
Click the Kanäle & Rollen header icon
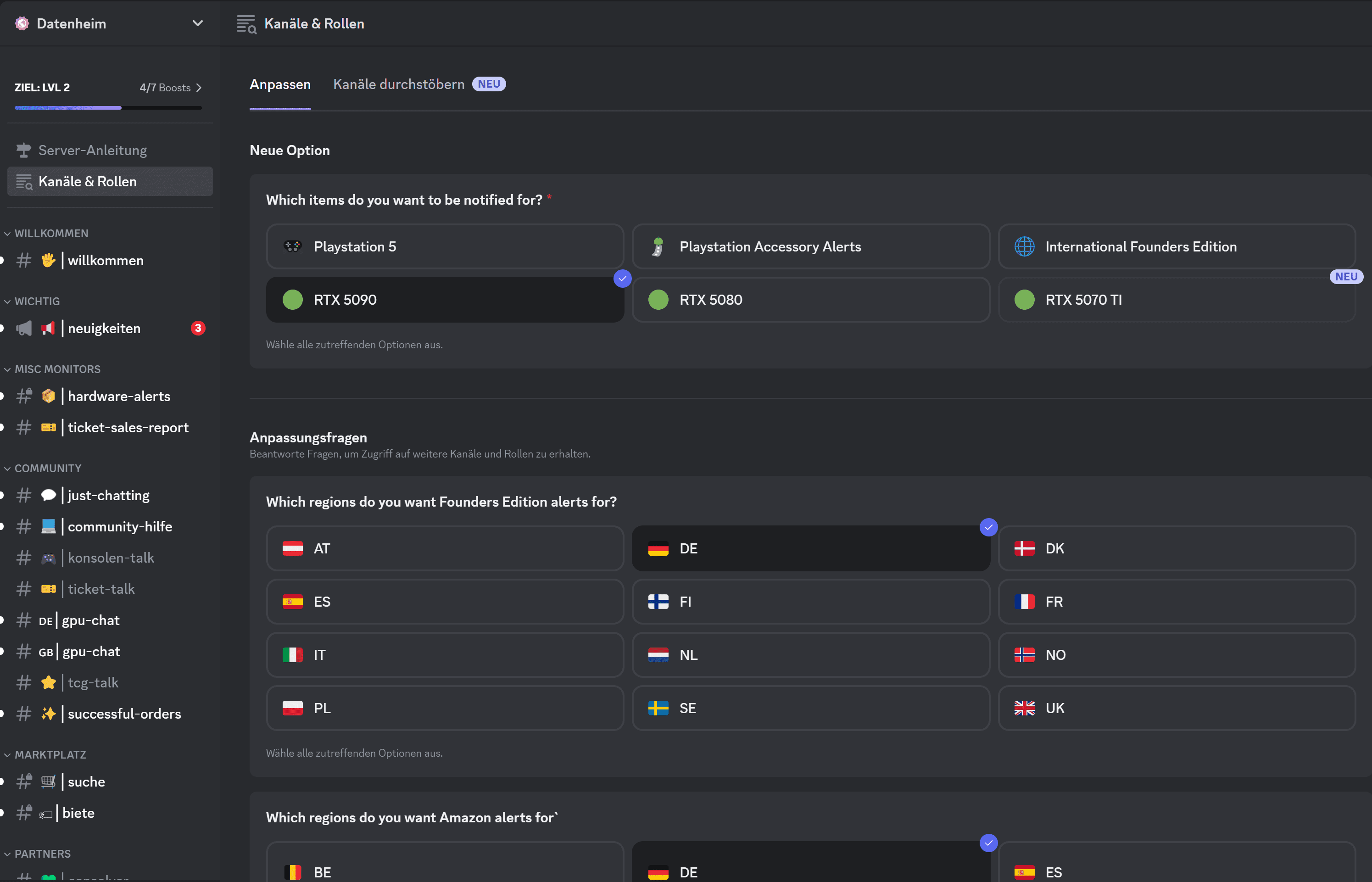click(246, 24)
